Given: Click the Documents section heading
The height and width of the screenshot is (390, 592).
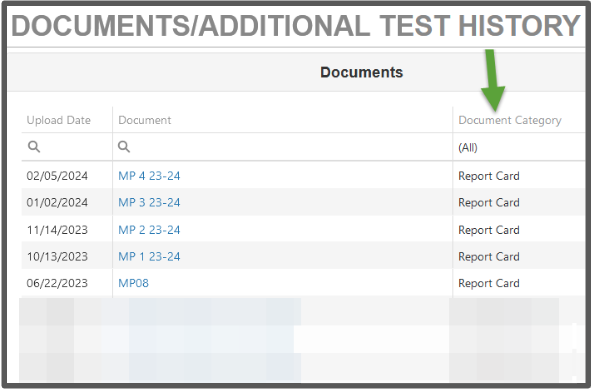Looking at the screenshot, I should coord(362,72).
